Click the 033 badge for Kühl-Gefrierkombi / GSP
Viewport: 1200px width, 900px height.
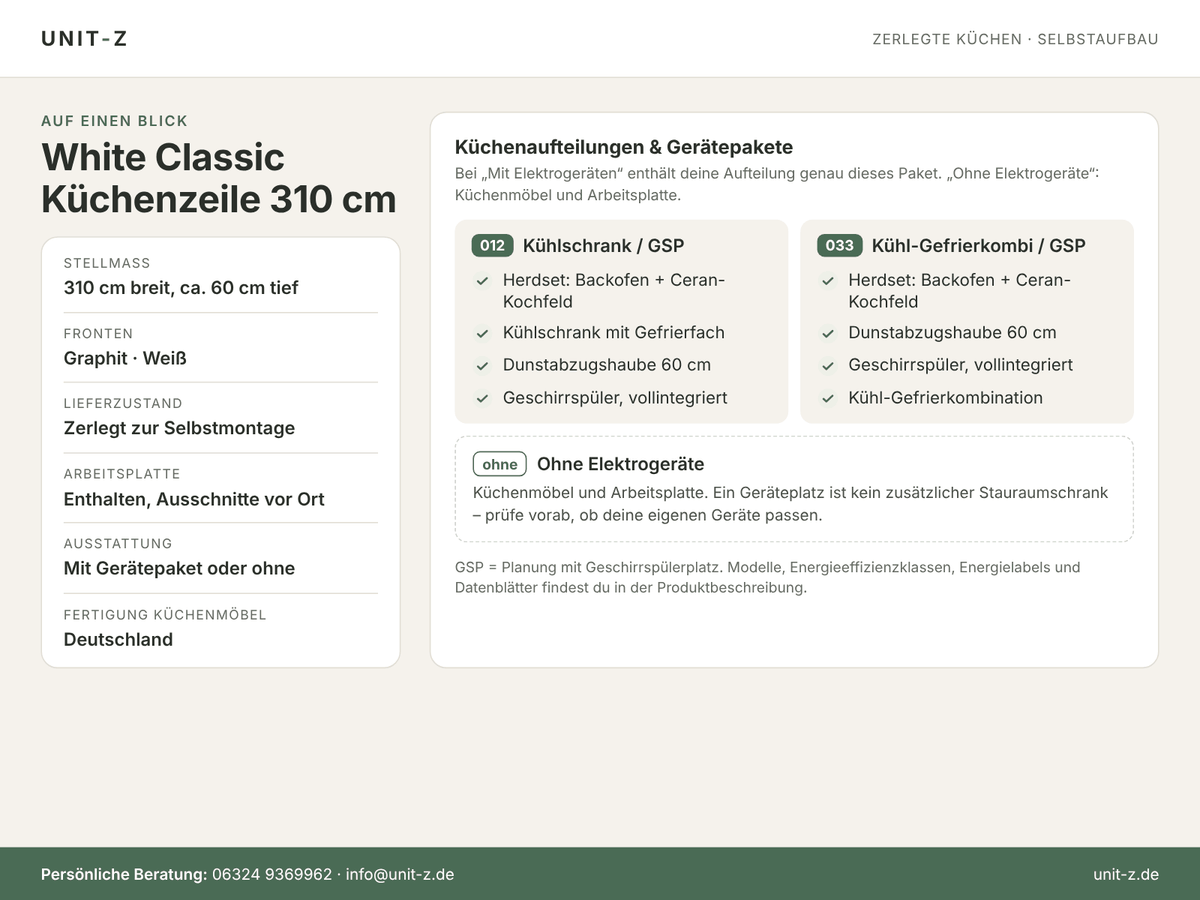839,246
